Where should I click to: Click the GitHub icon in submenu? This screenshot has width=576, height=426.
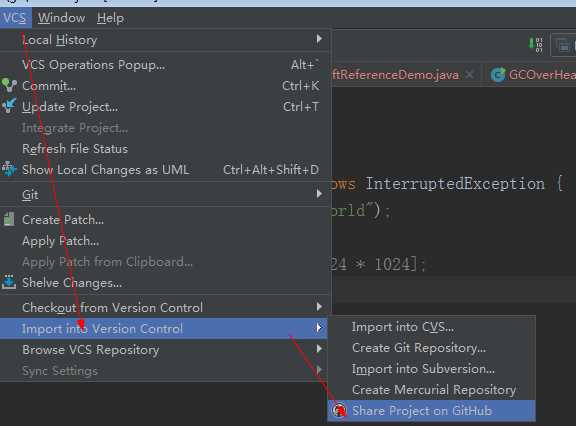tap(339, 410)
